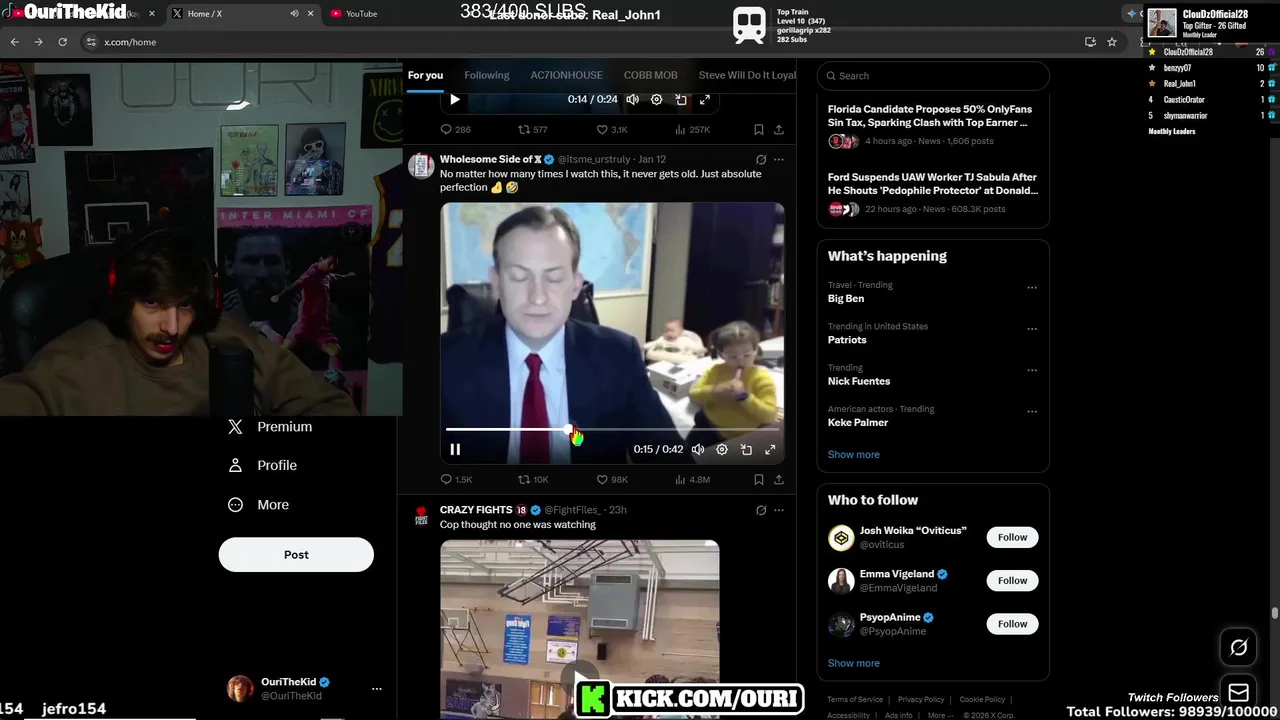This screenshot has width=1280, height=720.
Task: Like the Wholesome Side post (98K)
Action: pos(612,479)
